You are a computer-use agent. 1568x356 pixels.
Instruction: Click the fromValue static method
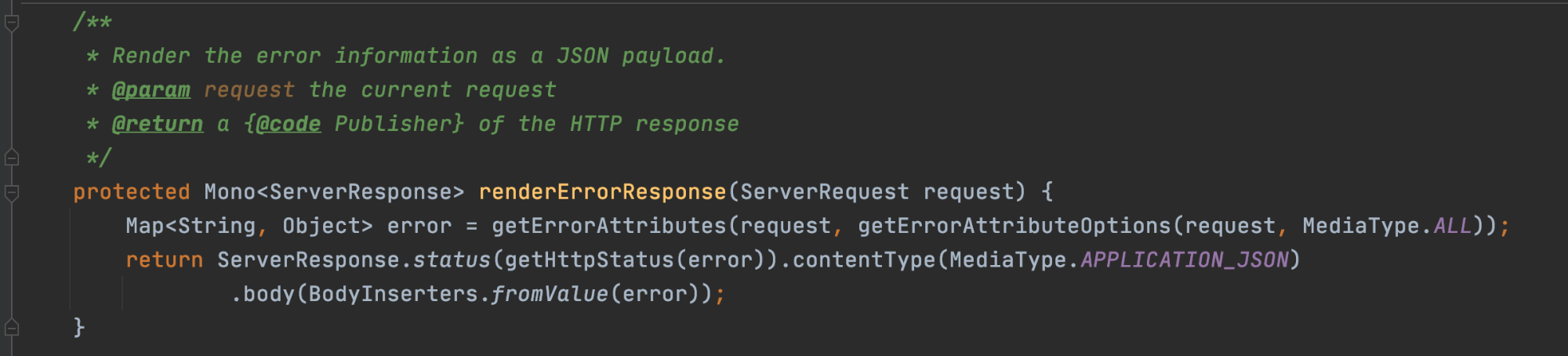(x=550, y=294)
